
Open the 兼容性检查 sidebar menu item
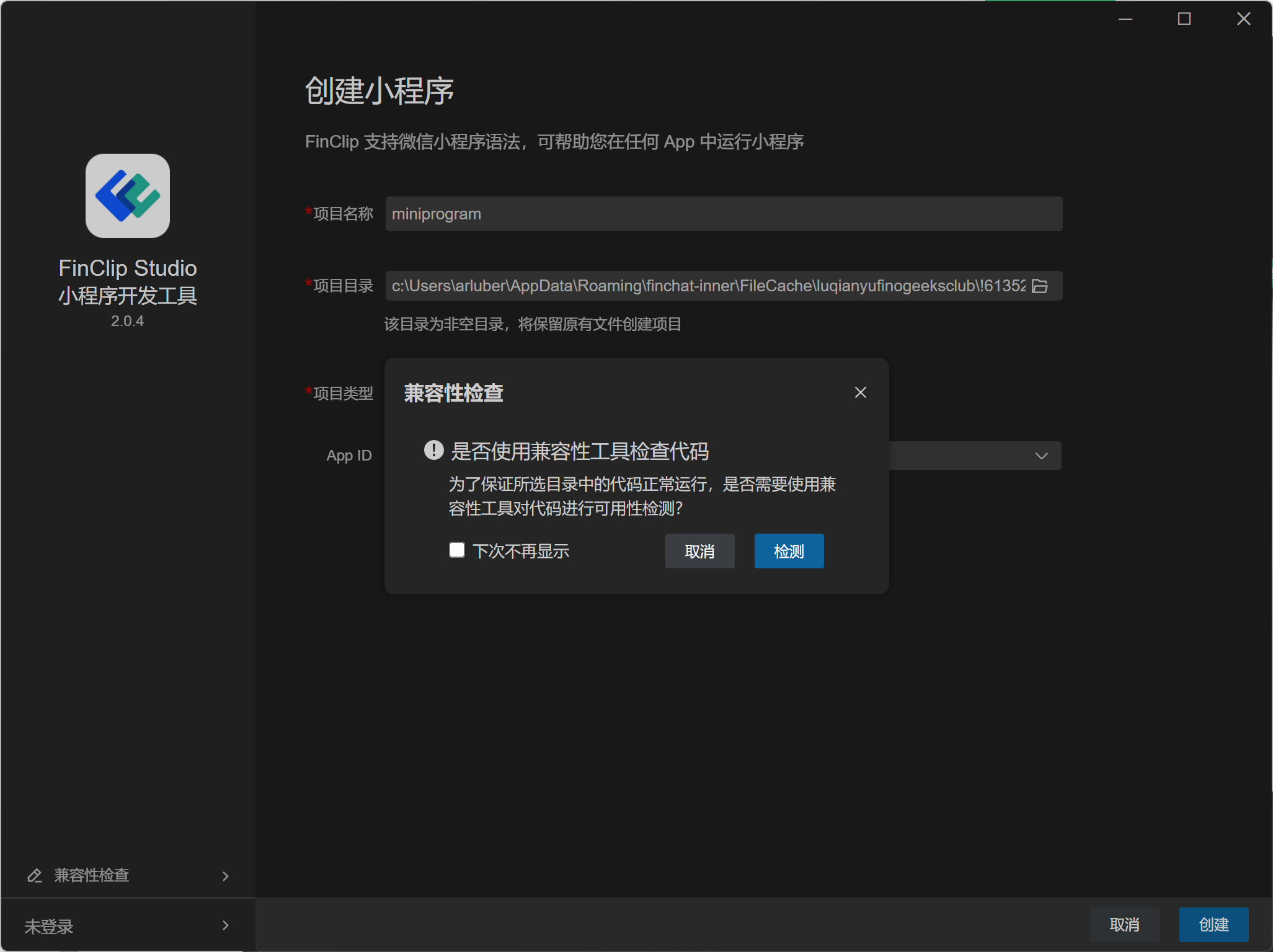pyautogui.click(x=92, y=875)
